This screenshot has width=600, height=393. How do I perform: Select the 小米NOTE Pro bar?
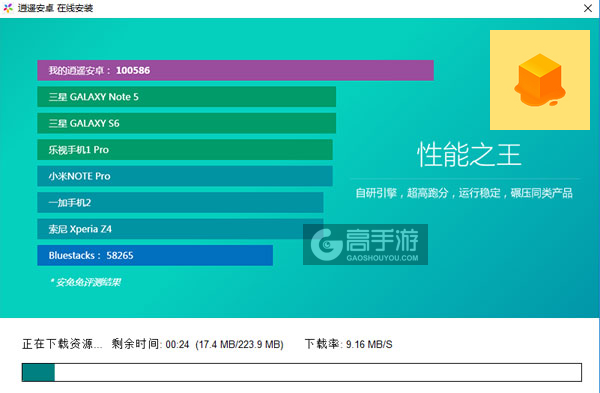pos(185,176)
